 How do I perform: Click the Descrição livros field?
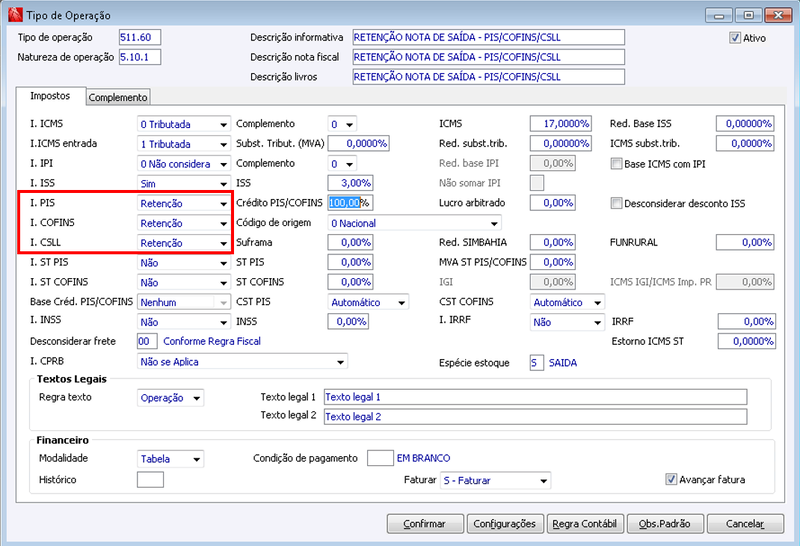488,77
